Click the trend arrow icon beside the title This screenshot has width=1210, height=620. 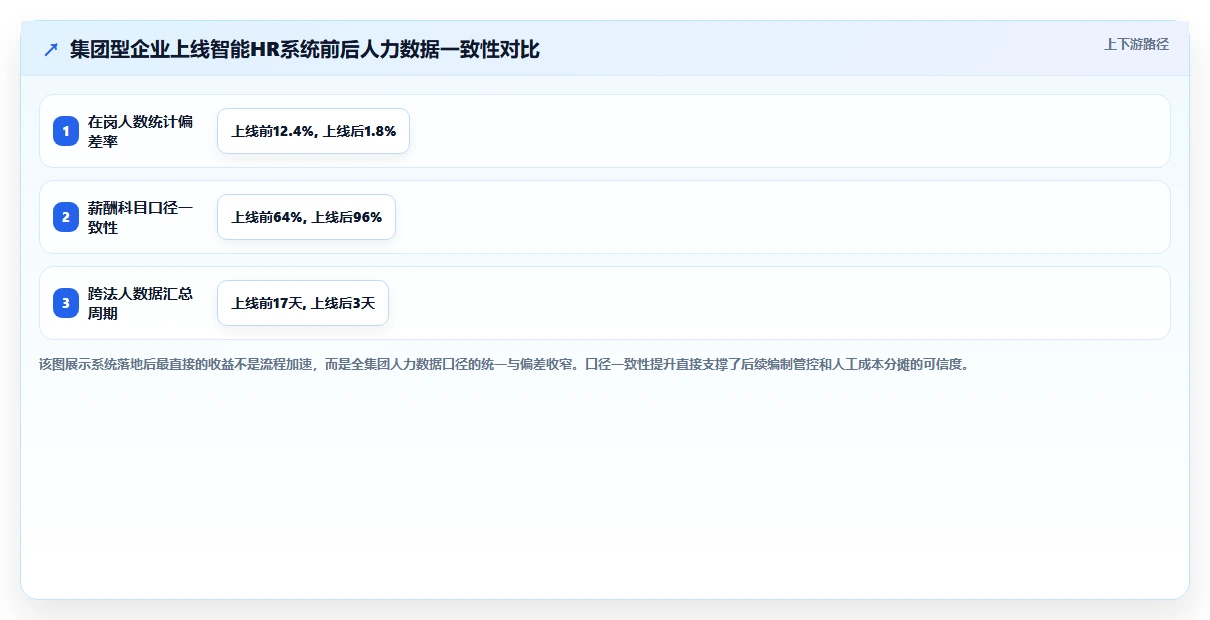click(51, 49)
